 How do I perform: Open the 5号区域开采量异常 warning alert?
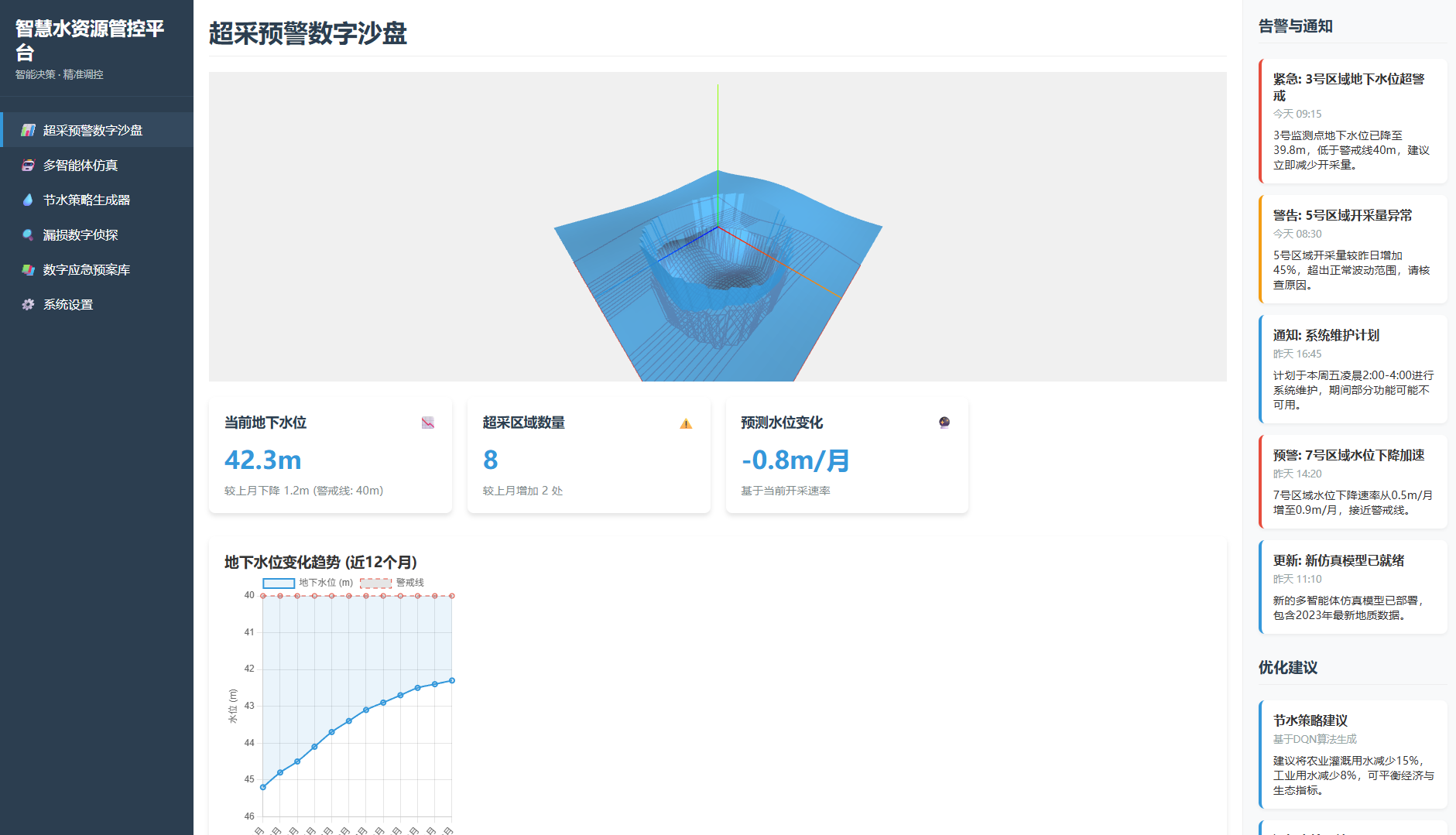click(1352, 249)
